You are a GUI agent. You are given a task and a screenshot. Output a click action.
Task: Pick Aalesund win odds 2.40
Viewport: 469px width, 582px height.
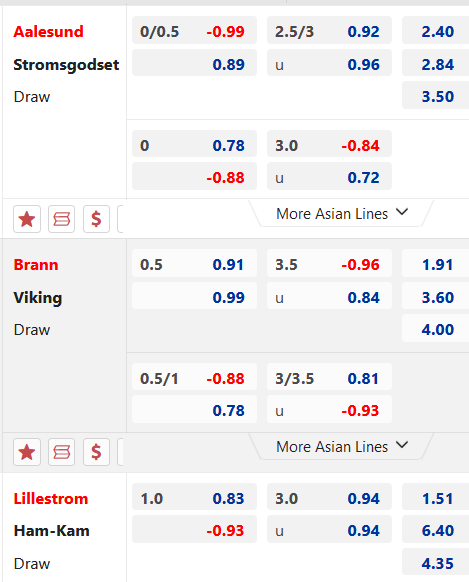click(436, 30)
